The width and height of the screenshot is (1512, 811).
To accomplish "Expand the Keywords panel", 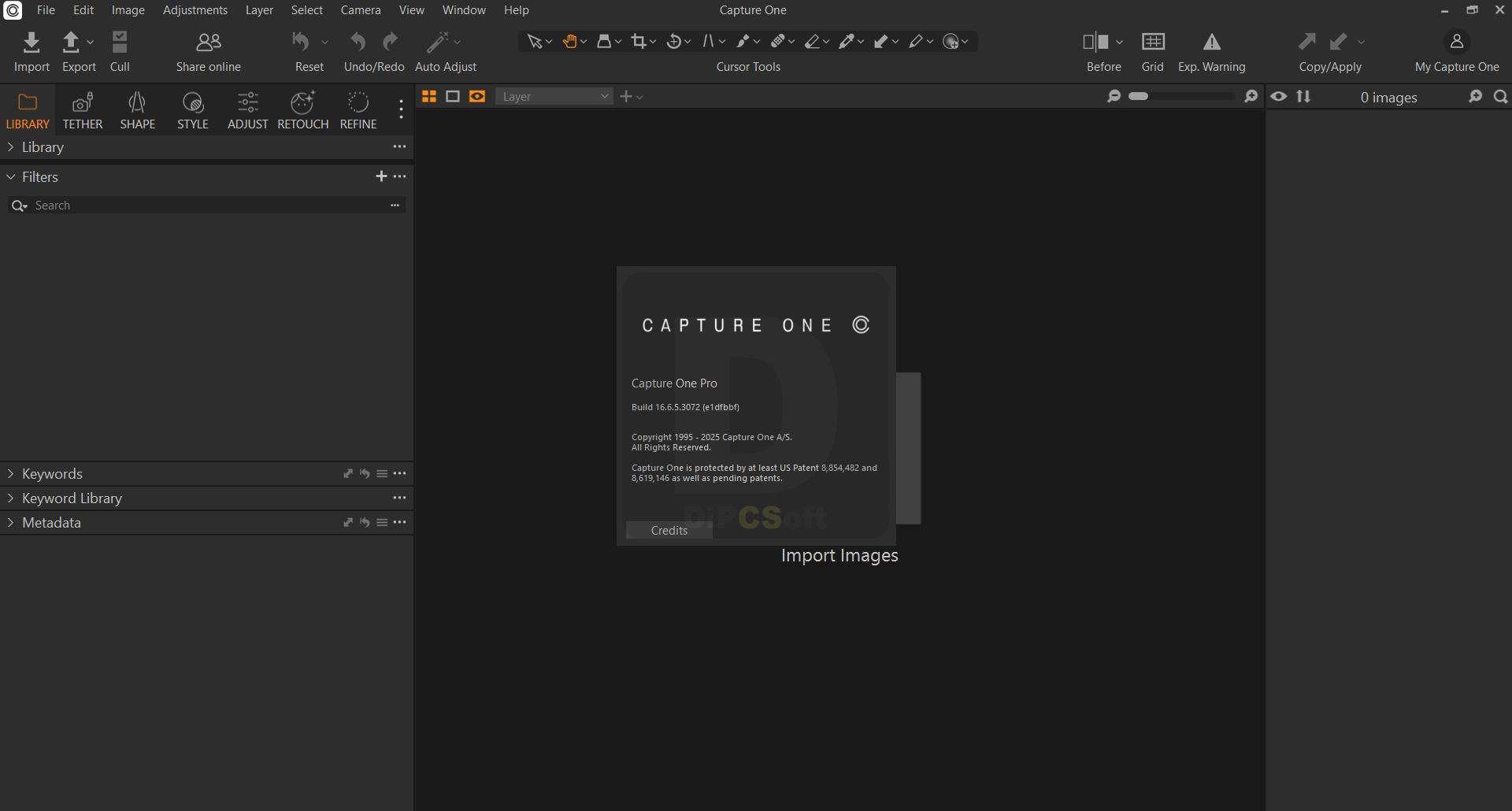I will 10,474.
